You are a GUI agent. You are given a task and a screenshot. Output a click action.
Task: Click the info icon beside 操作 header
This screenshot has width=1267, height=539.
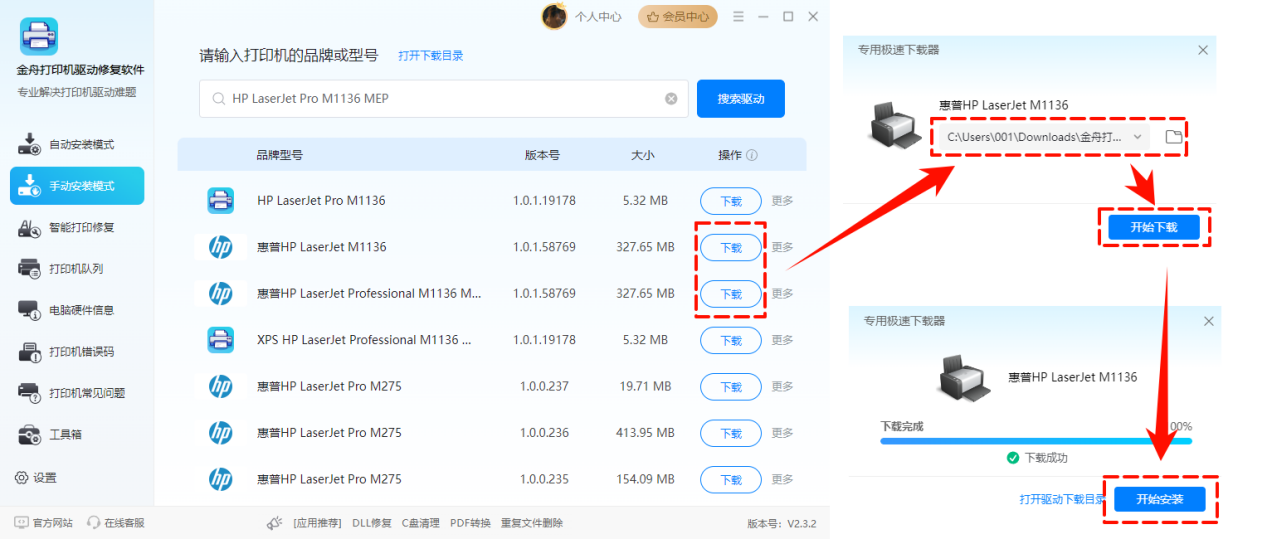tap(752, 155)
